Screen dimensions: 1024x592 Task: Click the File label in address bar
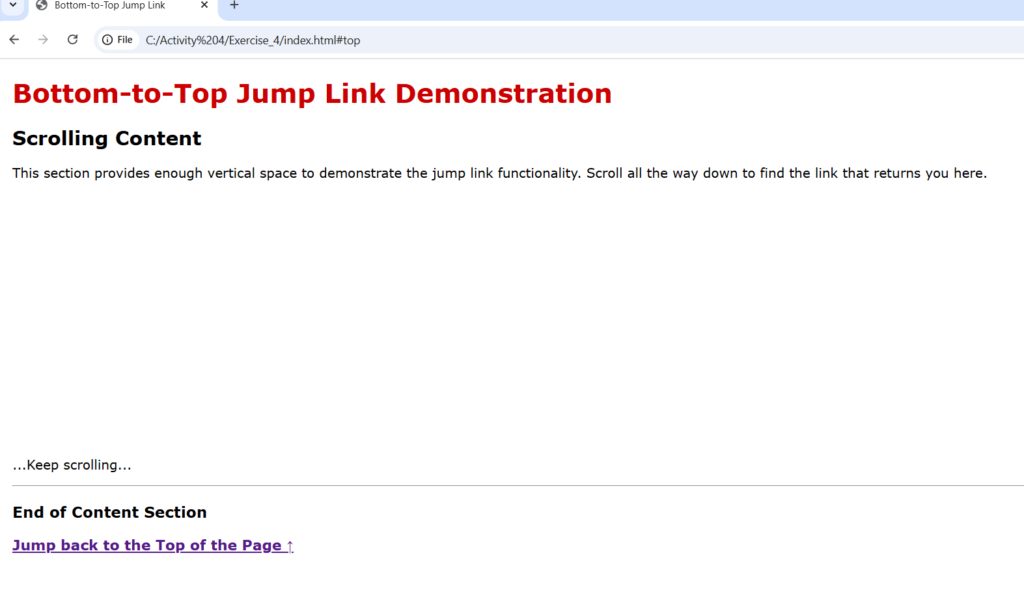pos(124,40)
